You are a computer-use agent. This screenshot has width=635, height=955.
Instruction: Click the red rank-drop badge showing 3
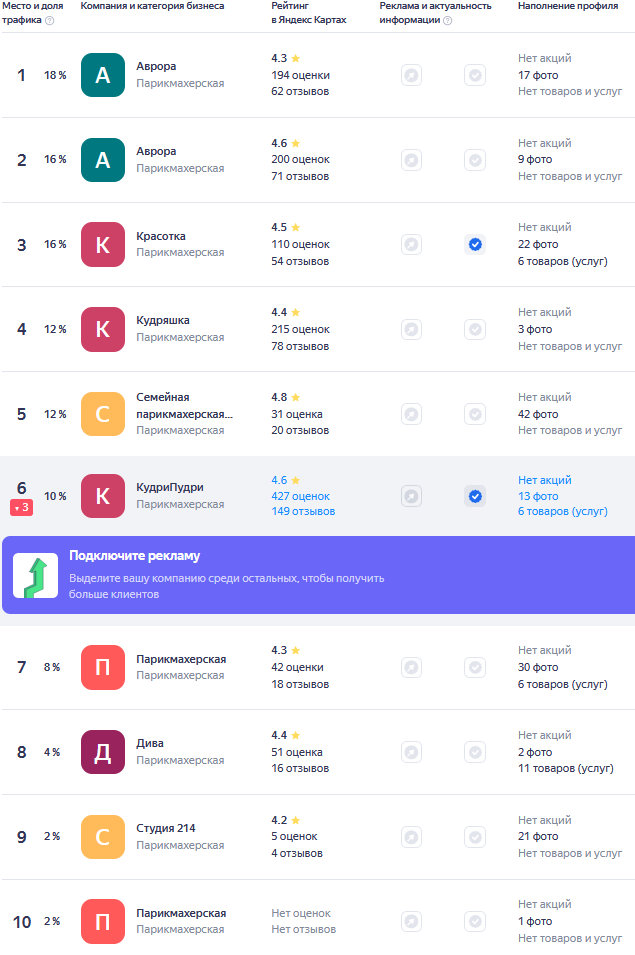[x=21, y=507]
